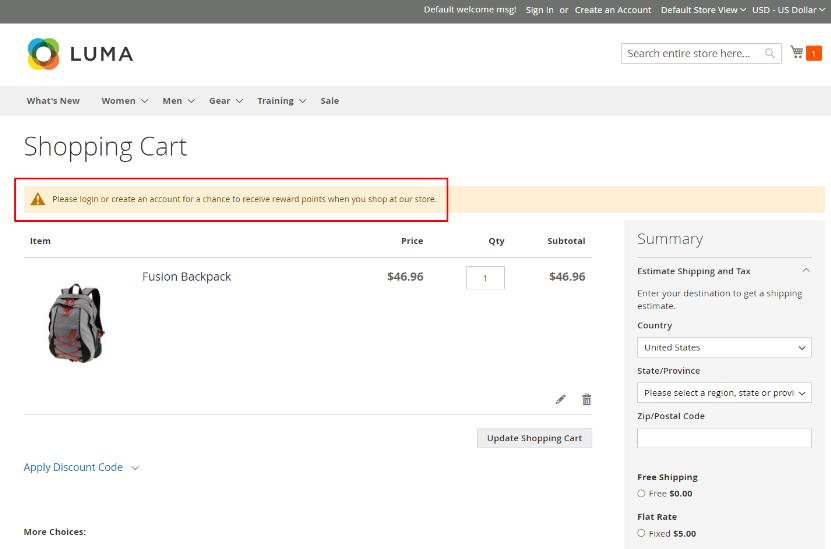Open the State/Province dropdown
Image resolution: width=831 pixels, height=549 pixels.
tap(724, 393)
